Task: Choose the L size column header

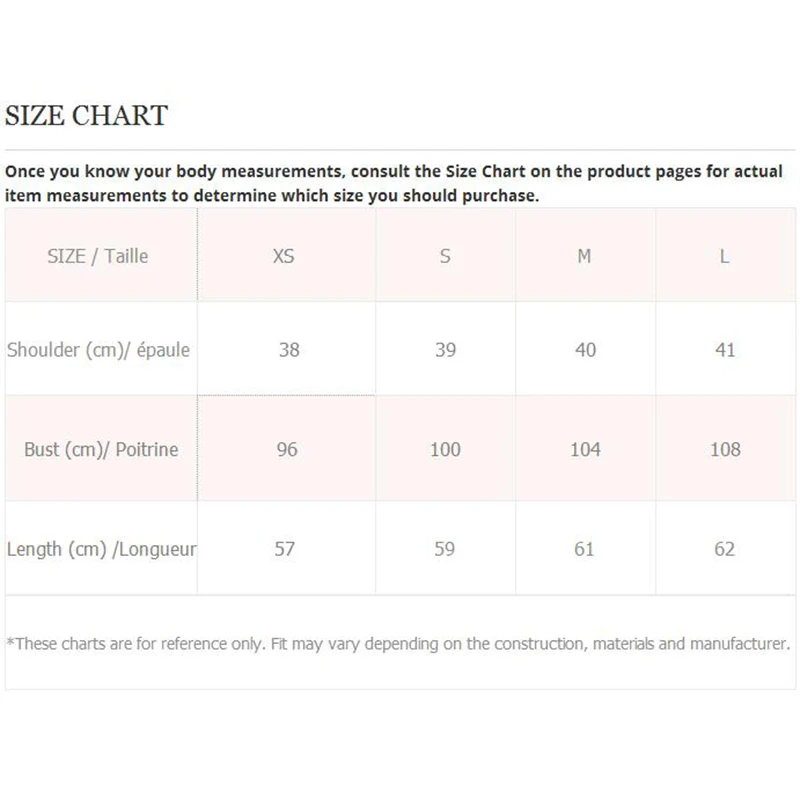Action: tap(724, 256)
